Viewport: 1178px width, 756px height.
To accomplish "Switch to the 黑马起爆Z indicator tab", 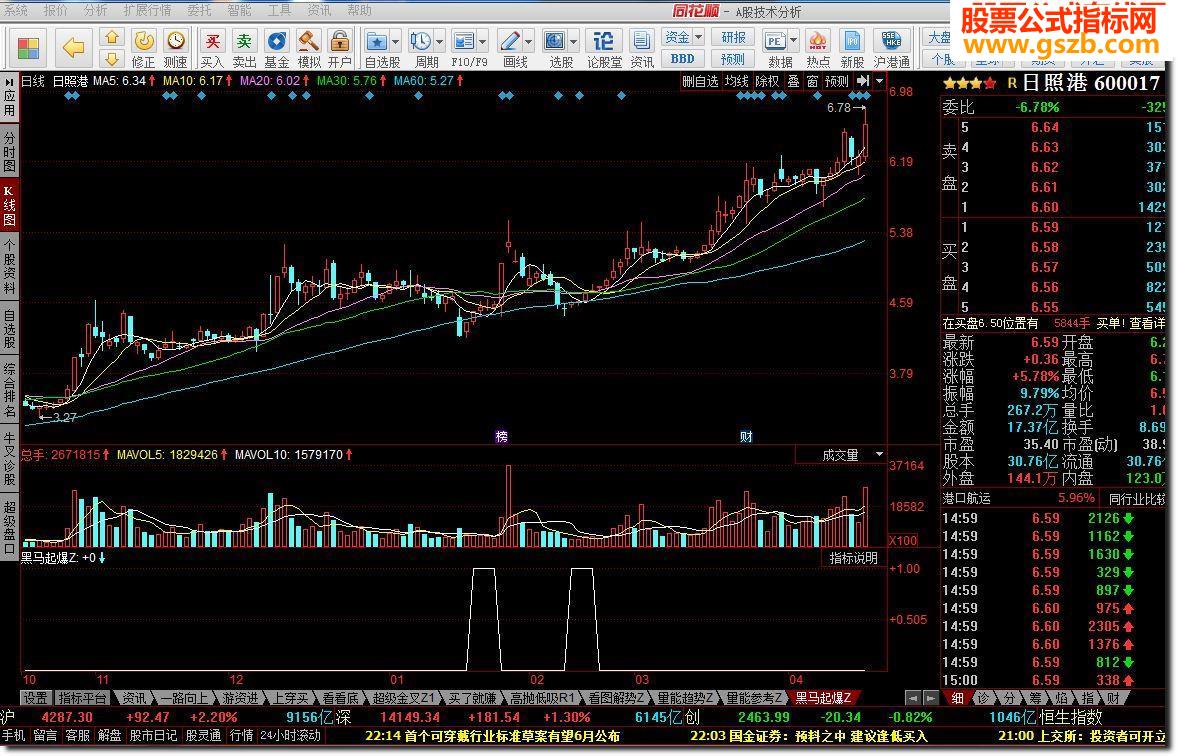I will pos(824,699).
